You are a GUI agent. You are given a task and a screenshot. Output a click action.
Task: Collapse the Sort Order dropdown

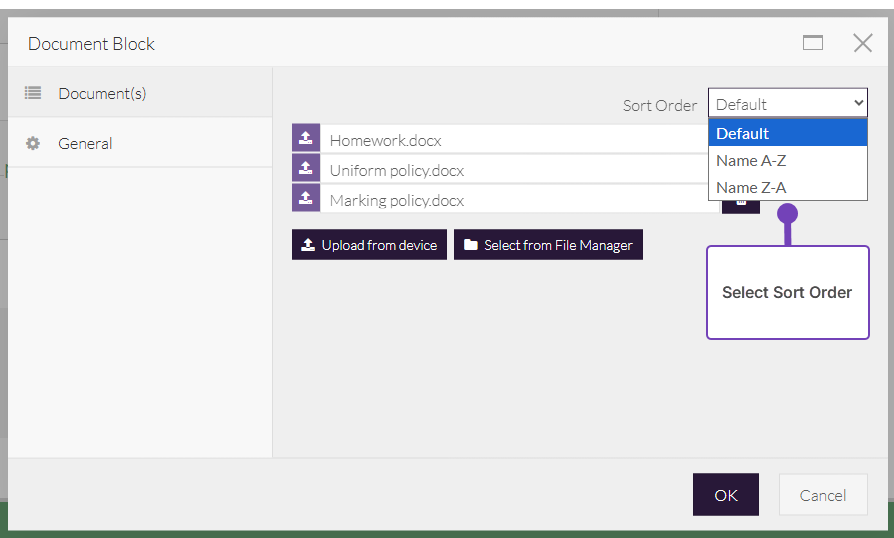(x=788, y=104)
